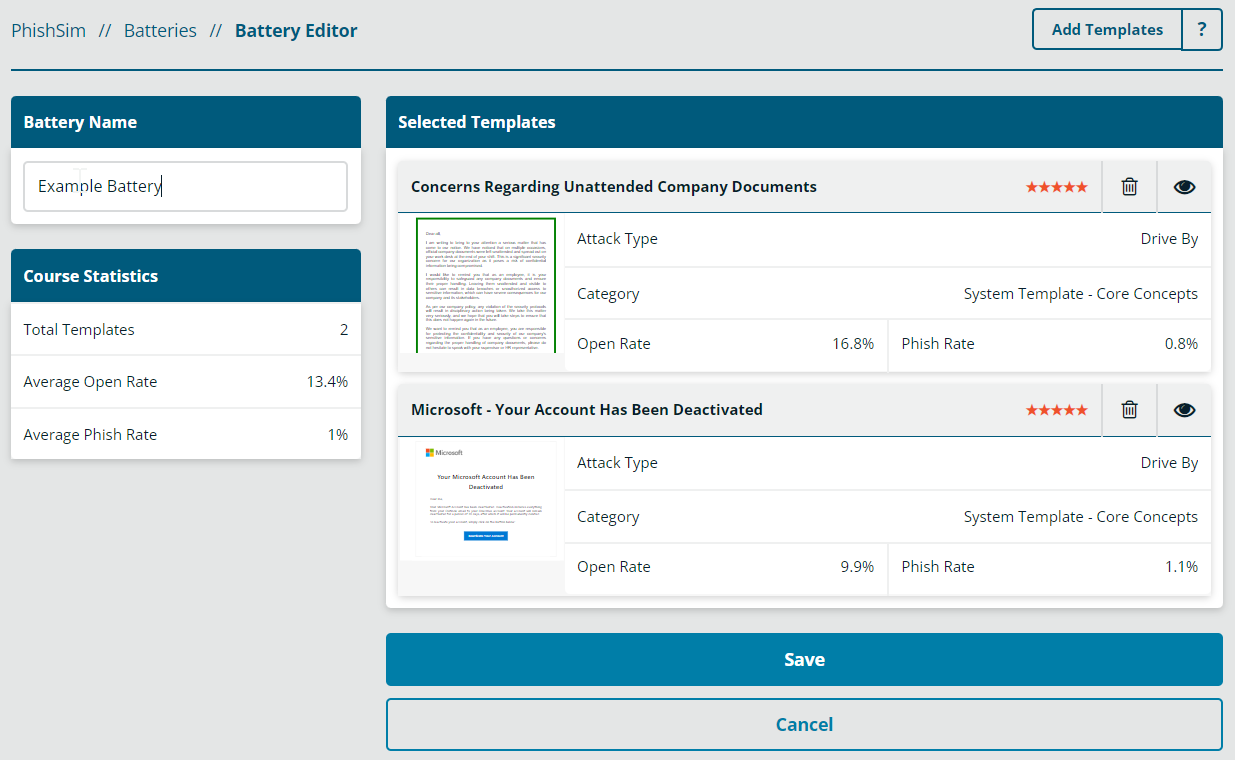Viewport: 1235px width, 760px height.
Task: Go to PhishSim breadcrumb link
Action: (48, 31)
